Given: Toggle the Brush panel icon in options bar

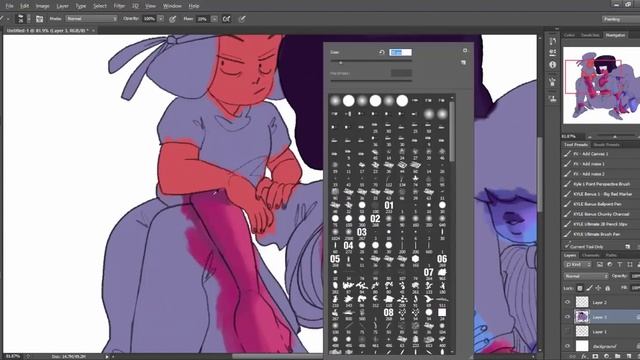Looking at the screenshot, I should [x=39, y=19].
